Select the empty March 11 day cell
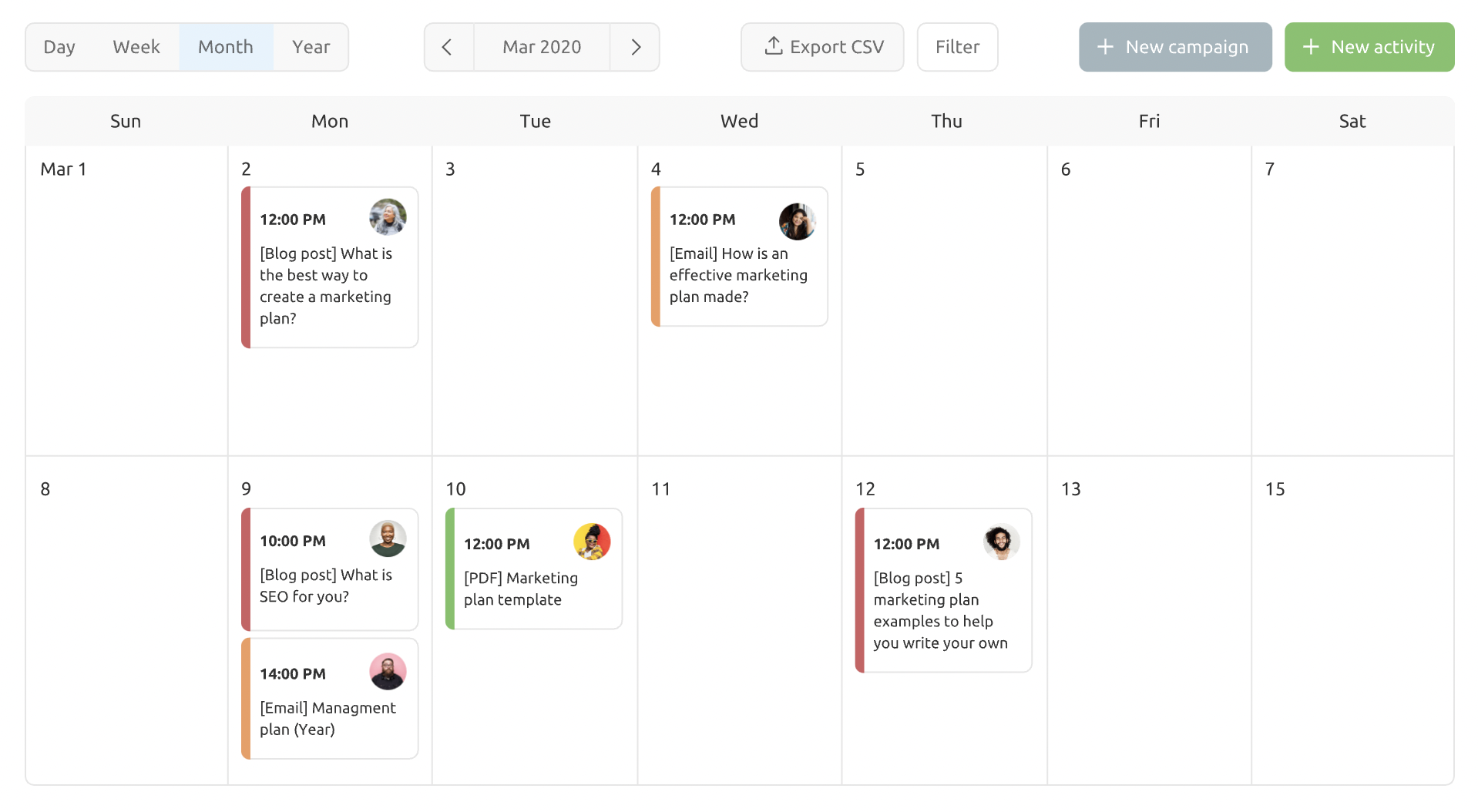1478x812 pixels. [x=740, y=621]
